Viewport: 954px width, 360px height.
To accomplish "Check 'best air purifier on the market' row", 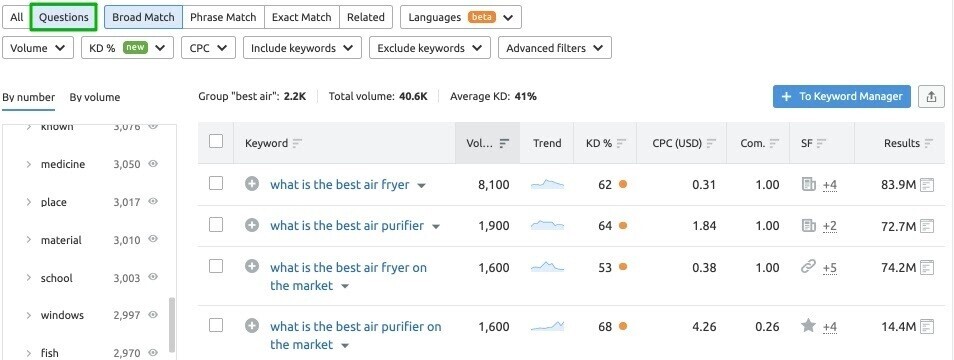I will [x=216, y=326].
